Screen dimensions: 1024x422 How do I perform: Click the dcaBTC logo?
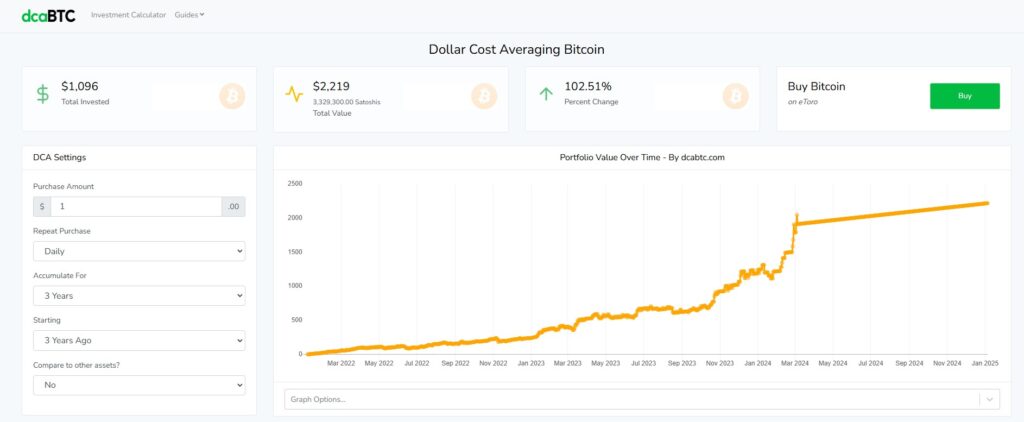49,15
